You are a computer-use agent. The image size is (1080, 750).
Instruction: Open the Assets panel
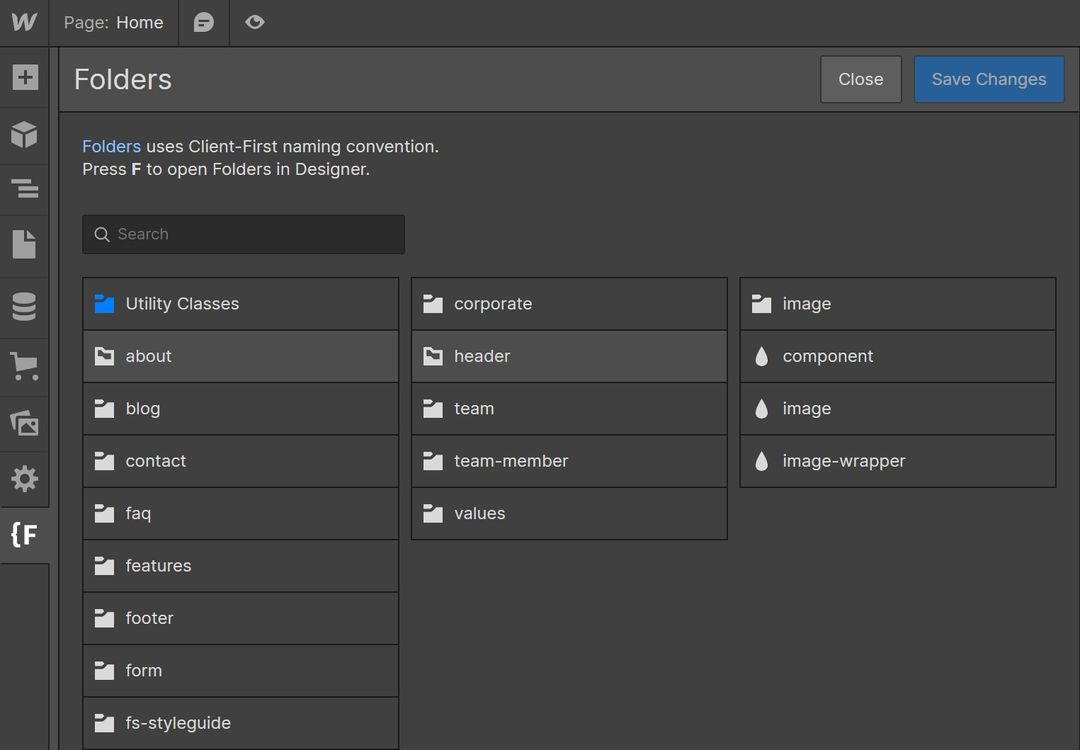coord(24,423)
